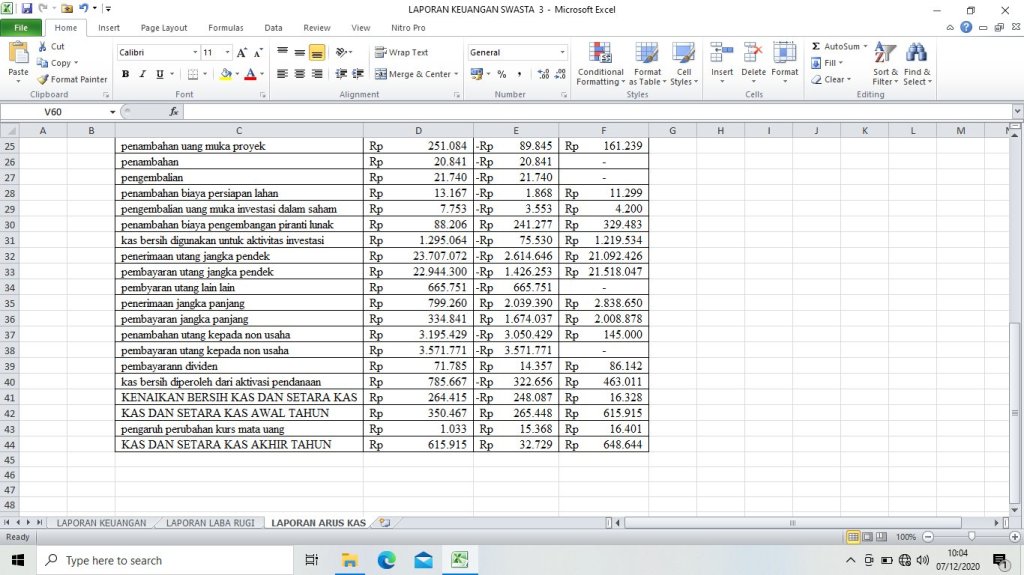
Task: Expand the Name Box dropdown arrow
Action: point(113,112)
